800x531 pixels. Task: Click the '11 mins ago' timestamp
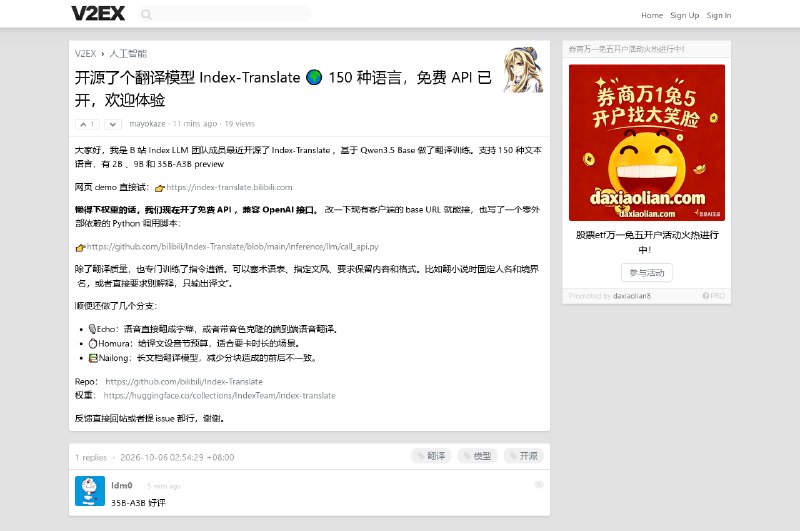[x=195, y=124]
